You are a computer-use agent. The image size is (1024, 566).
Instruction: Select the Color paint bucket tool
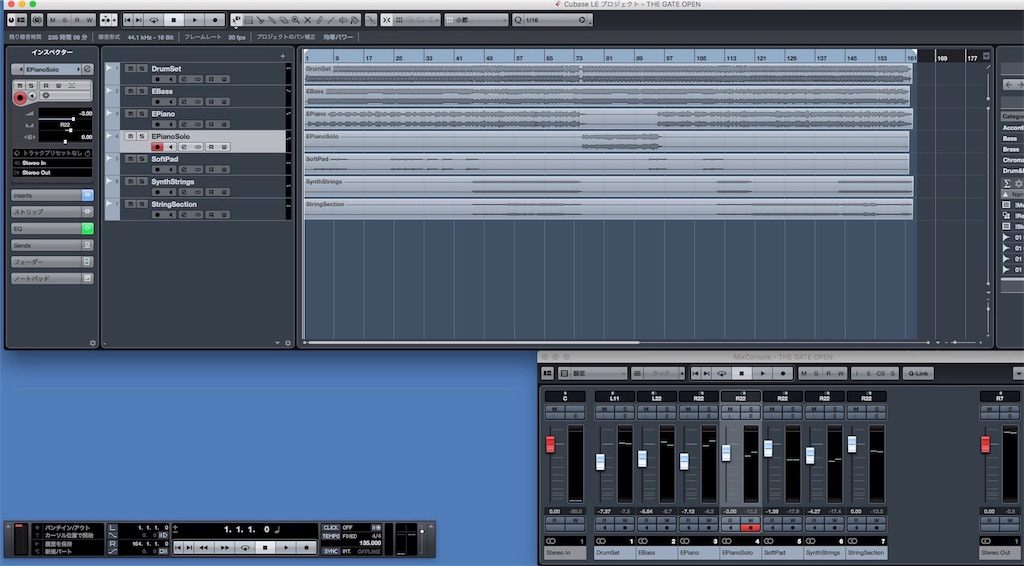click(355, 20)
